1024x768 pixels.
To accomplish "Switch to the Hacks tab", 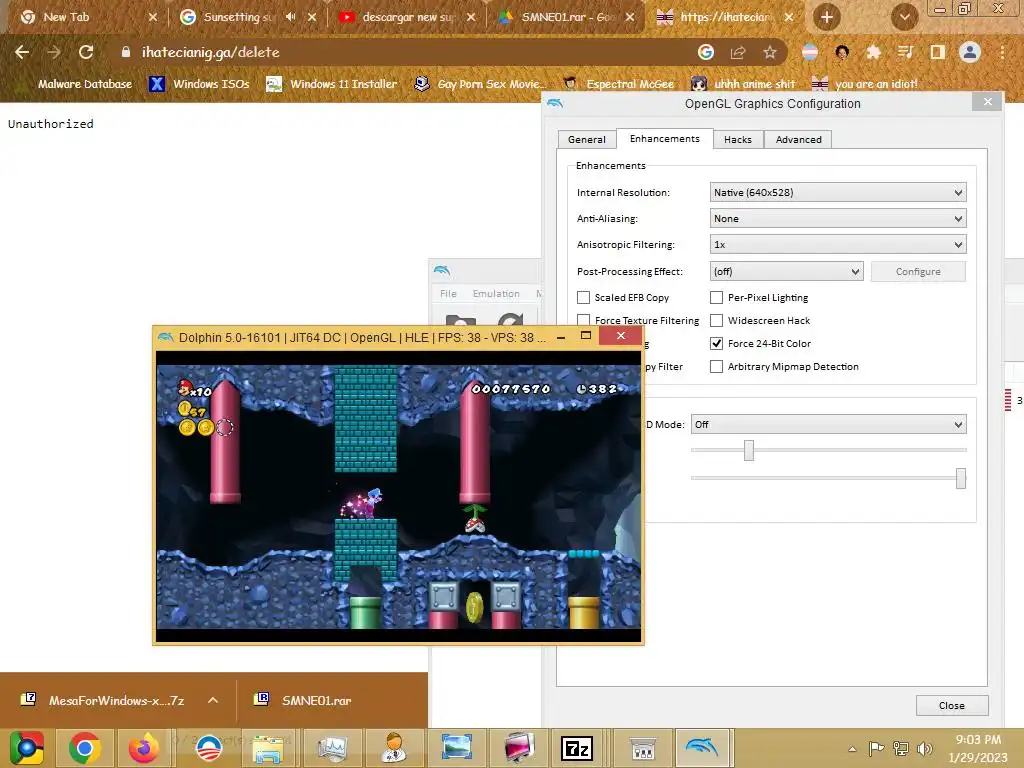I will 738,139.
